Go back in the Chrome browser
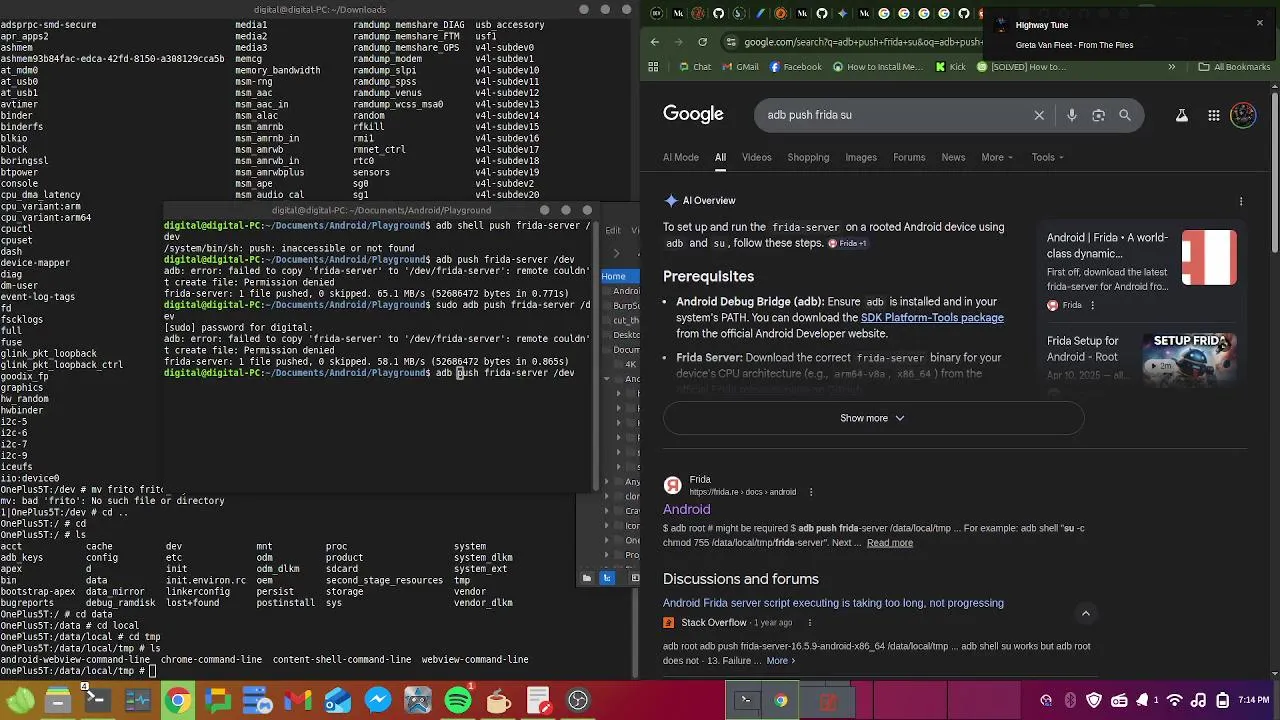The height and width of the screenshot is (720, 1280). tap(655, 42)
